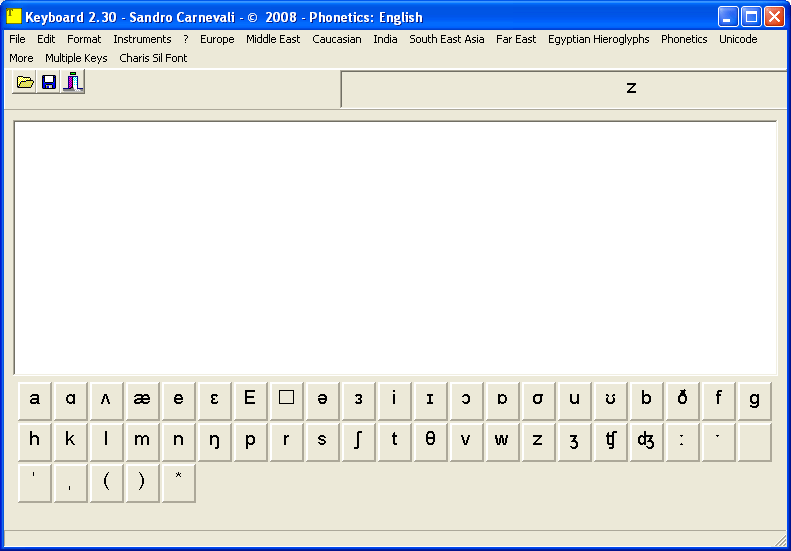Click the opening parenthesis key
Image resolution: width=791 pixels, height=551 pixels.
tap(106, 483)
